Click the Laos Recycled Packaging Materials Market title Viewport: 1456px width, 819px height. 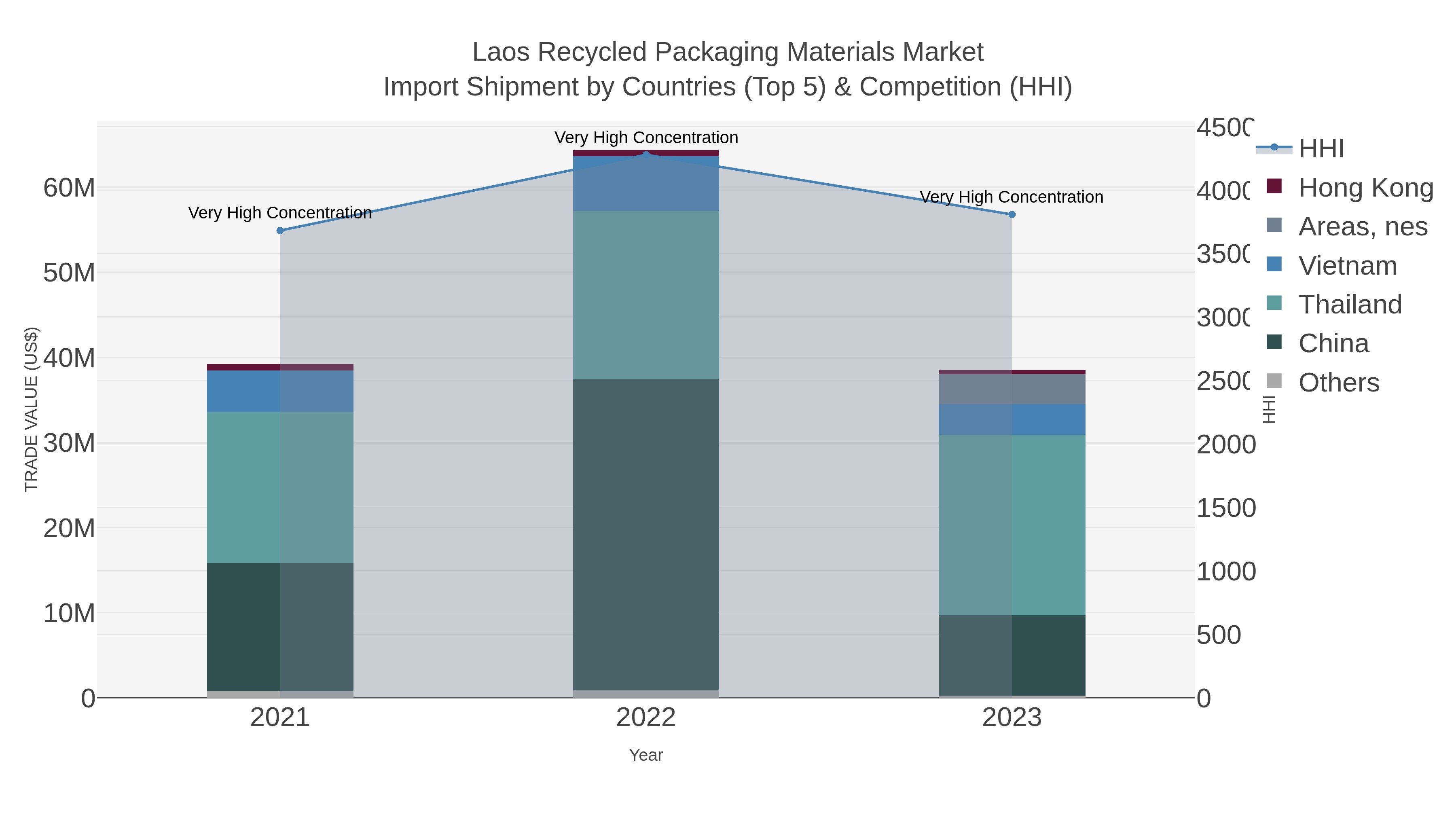pyautogui.click(x=728, y=52)
